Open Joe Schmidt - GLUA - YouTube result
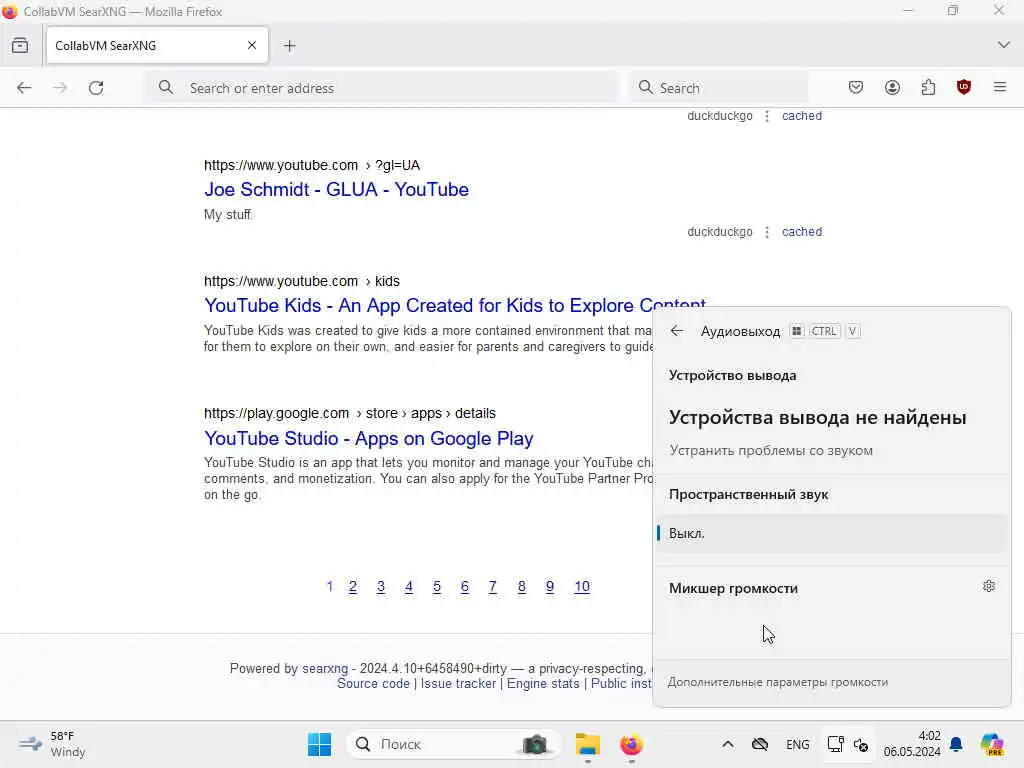Image resolution: width=1024 pixels, height=768 pixels. click(336, 189)
